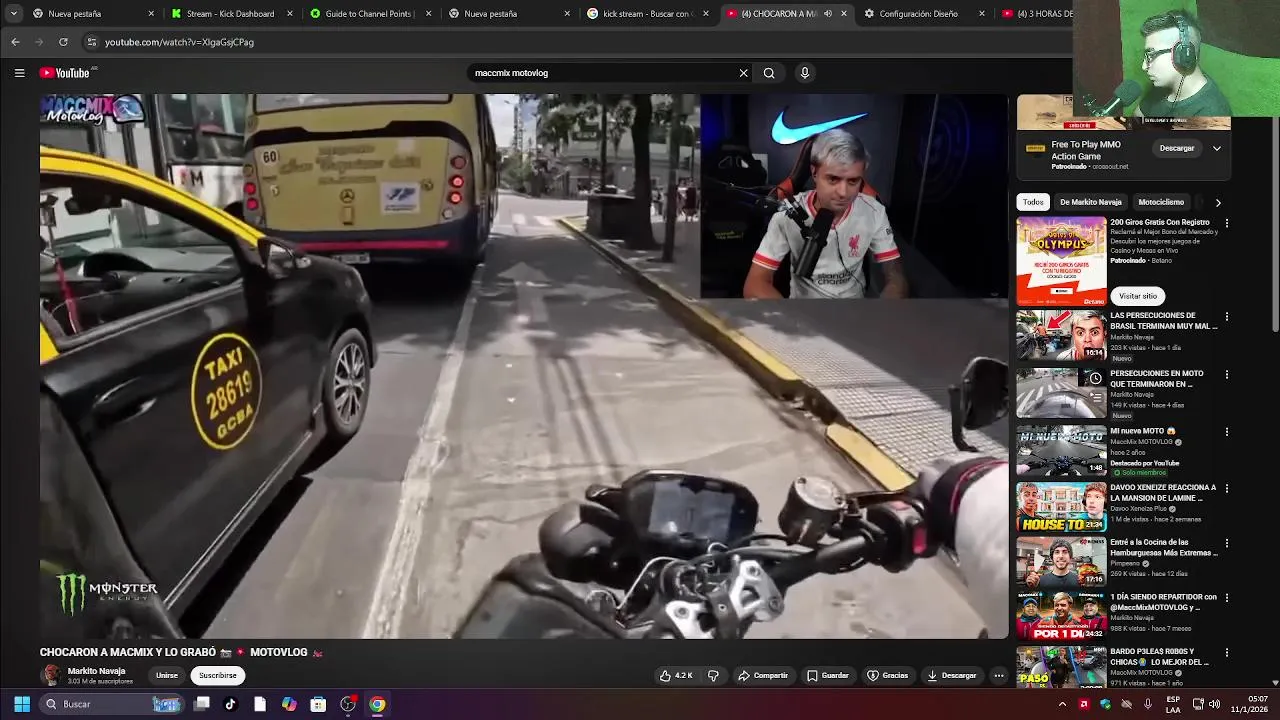The width and height of the screenshot is (1280, 720).
Task: Close the Stream - Kick Dashboard tab
Action: [290, 14]
